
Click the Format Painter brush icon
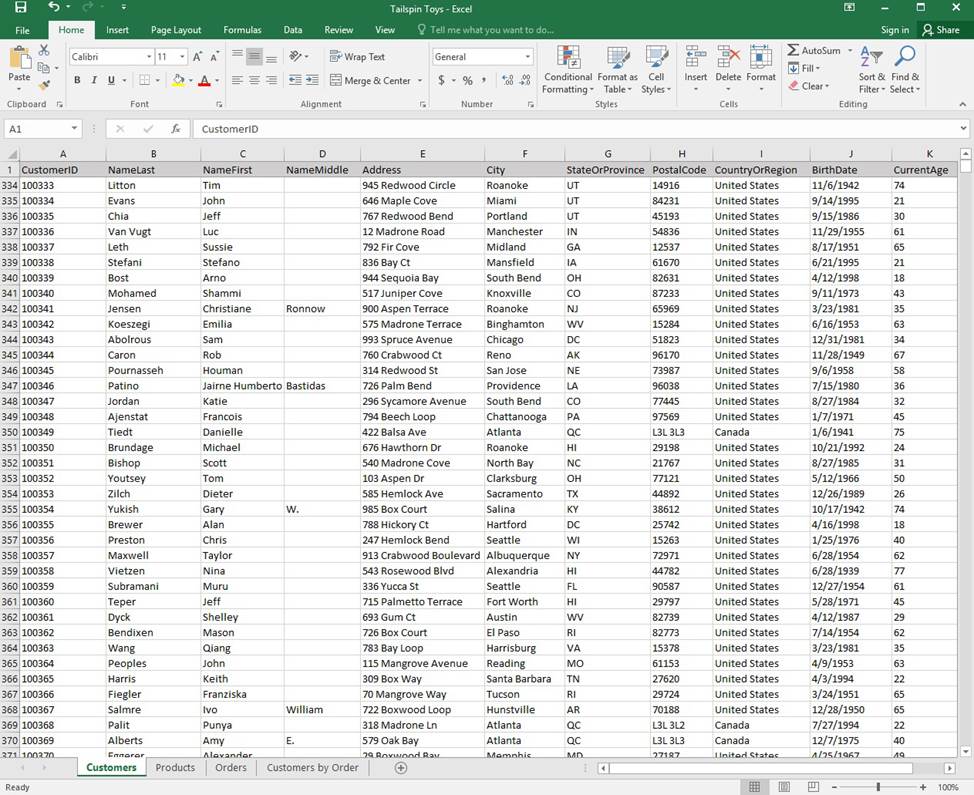(44, 85)
